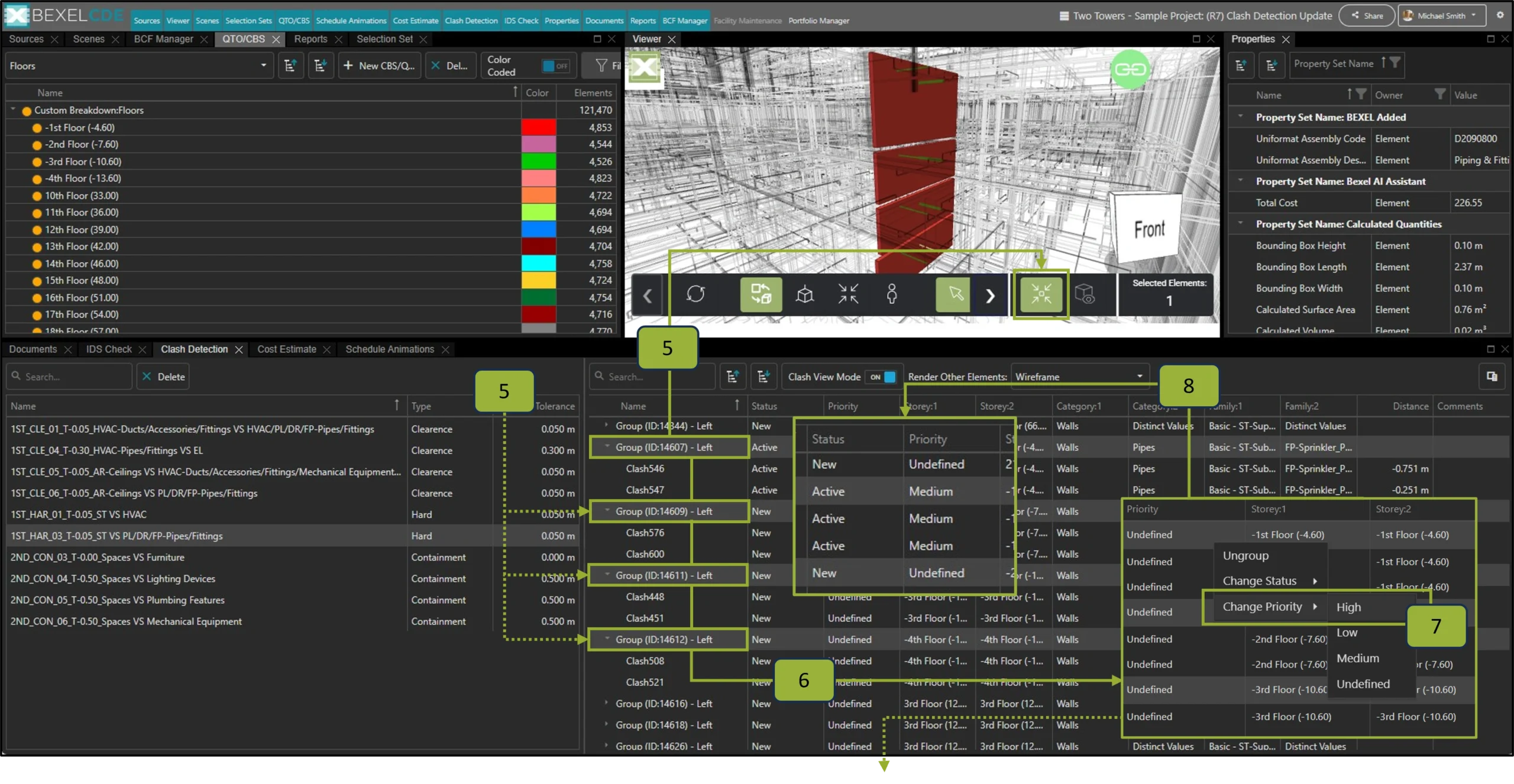Click the zoom-to-fit arrows icon
Viewport: 1514px width, 784px height.
coord(848,294)
